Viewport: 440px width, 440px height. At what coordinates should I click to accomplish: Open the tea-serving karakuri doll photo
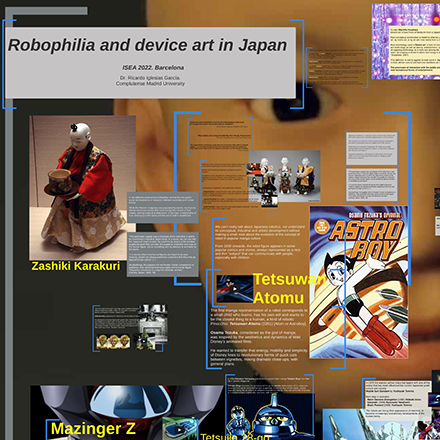coord(82,188)
